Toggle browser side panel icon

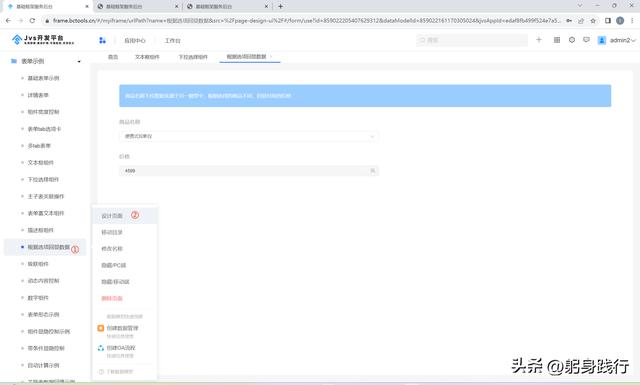pyautogui.click(x=608, y=20)
